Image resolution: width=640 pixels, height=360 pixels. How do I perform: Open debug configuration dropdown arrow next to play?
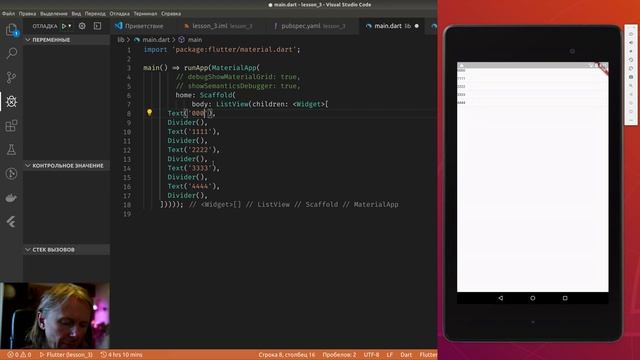pos(70,26)
